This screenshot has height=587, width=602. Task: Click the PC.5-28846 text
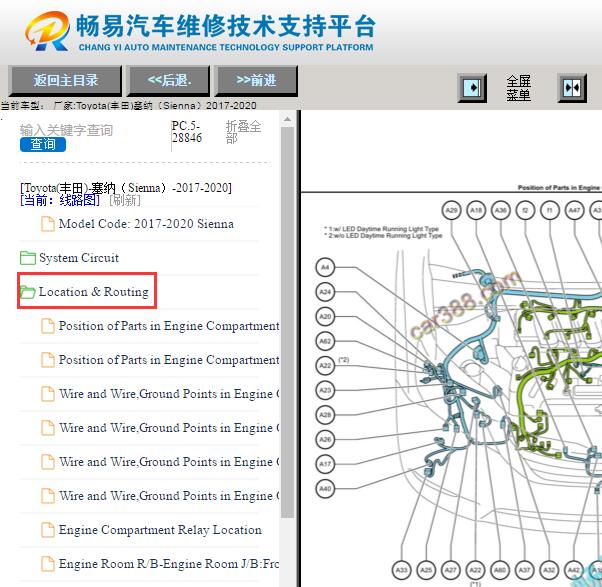tap(187, 132)
